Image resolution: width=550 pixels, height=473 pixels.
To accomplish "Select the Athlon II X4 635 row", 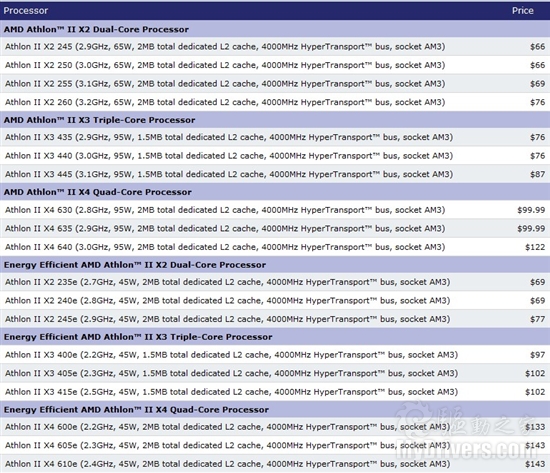I will pyautogui.click(x=275, y=229).
